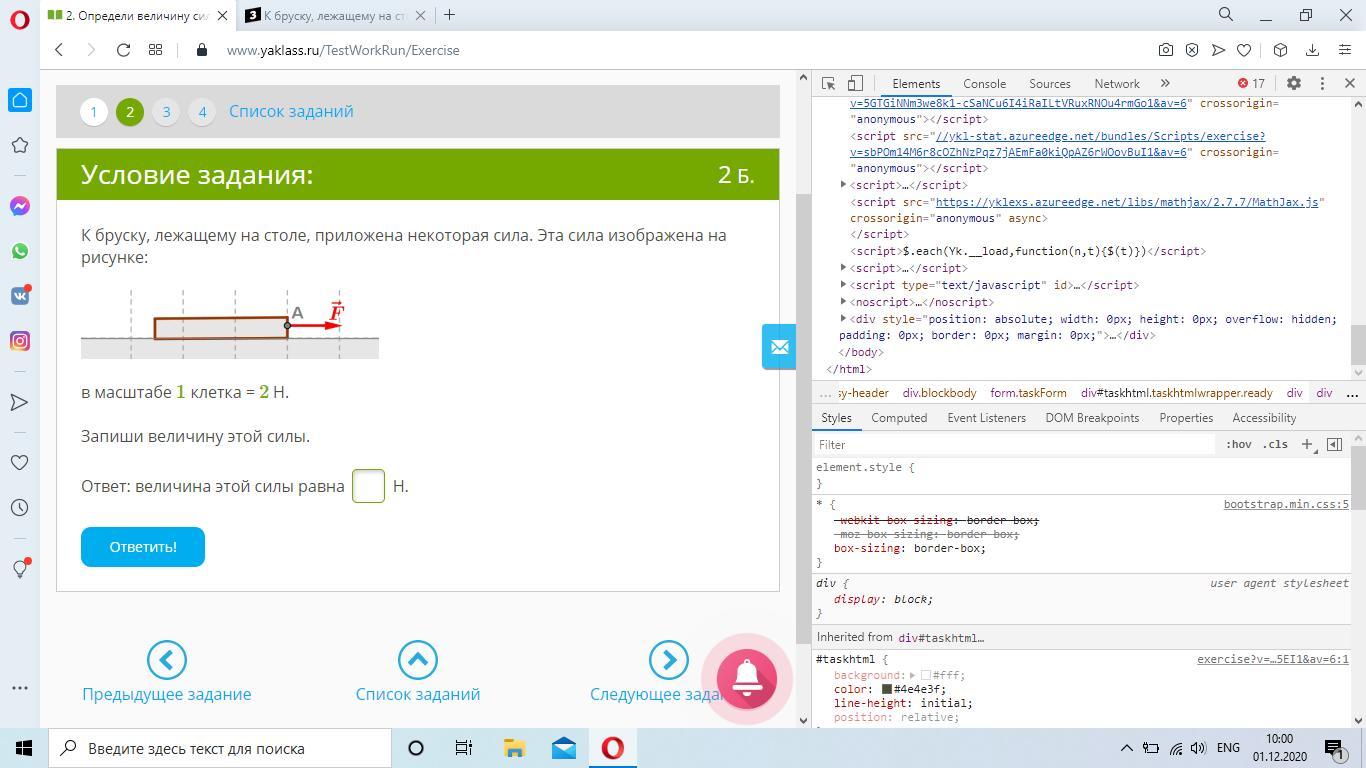Click the #fff background color swatch
The height and width of the screenshot is (768, 1366).
click(925, 676)
